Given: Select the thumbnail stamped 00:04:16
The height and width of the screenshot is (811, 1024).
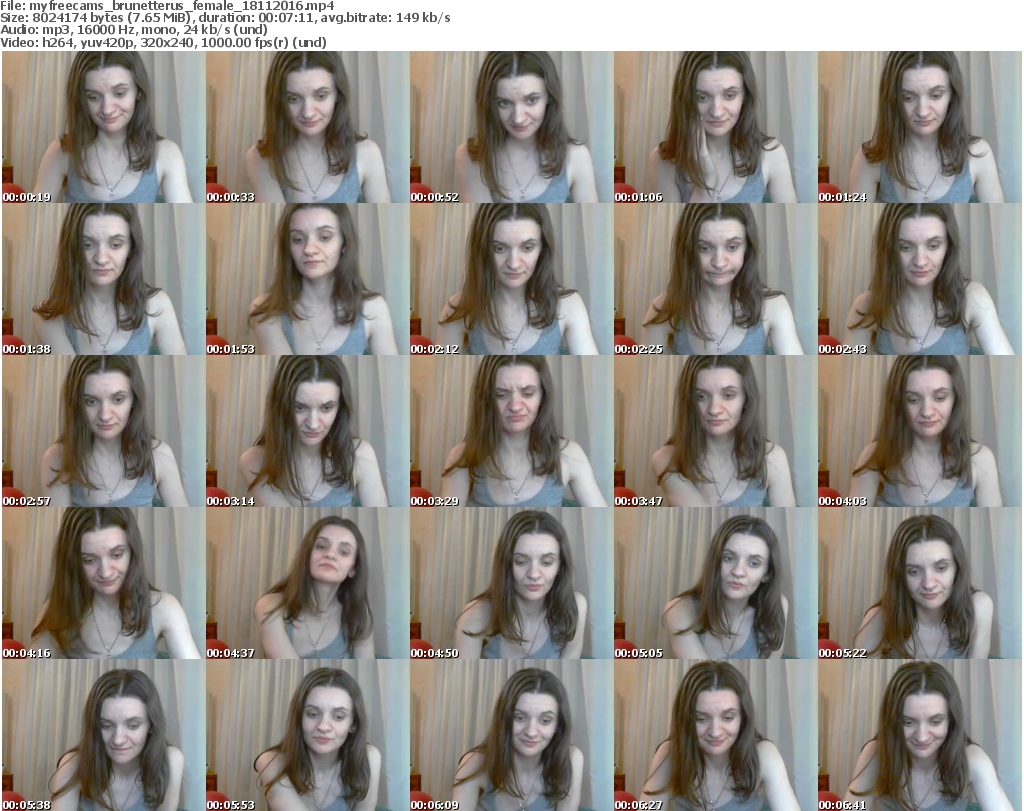Looking at the screenshot, I should click(104, 583).
